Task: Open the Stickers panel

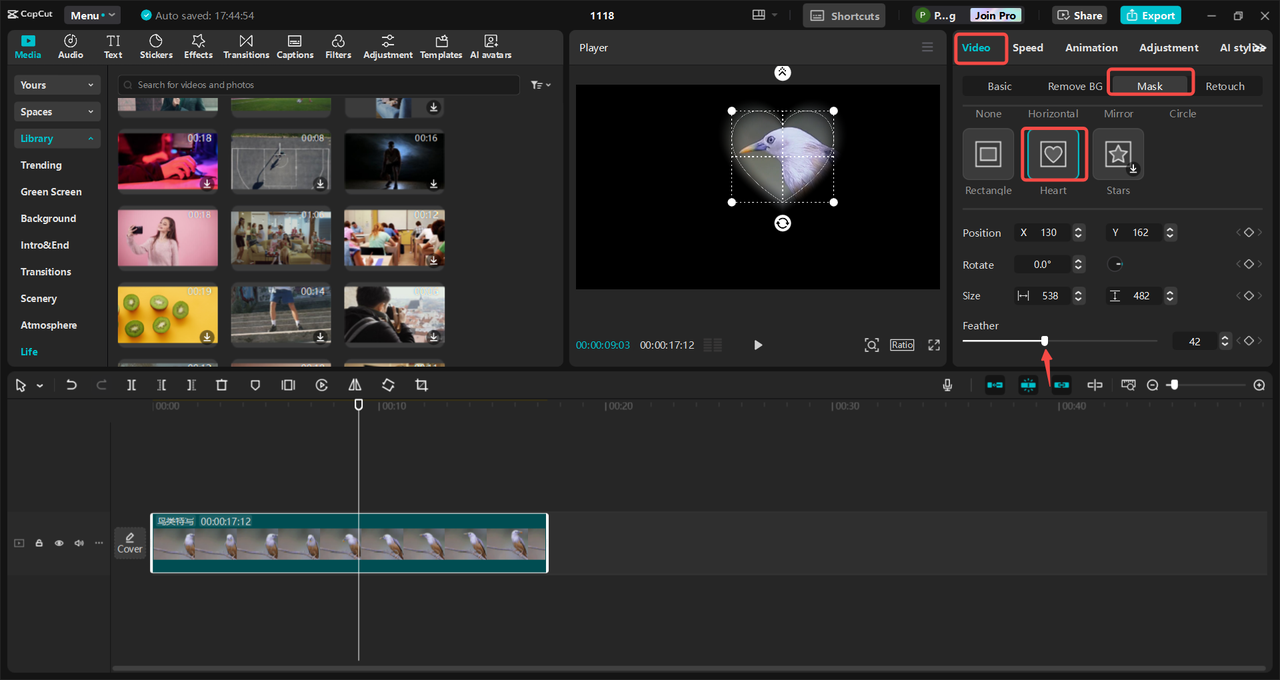Action: tap(156, 46)
